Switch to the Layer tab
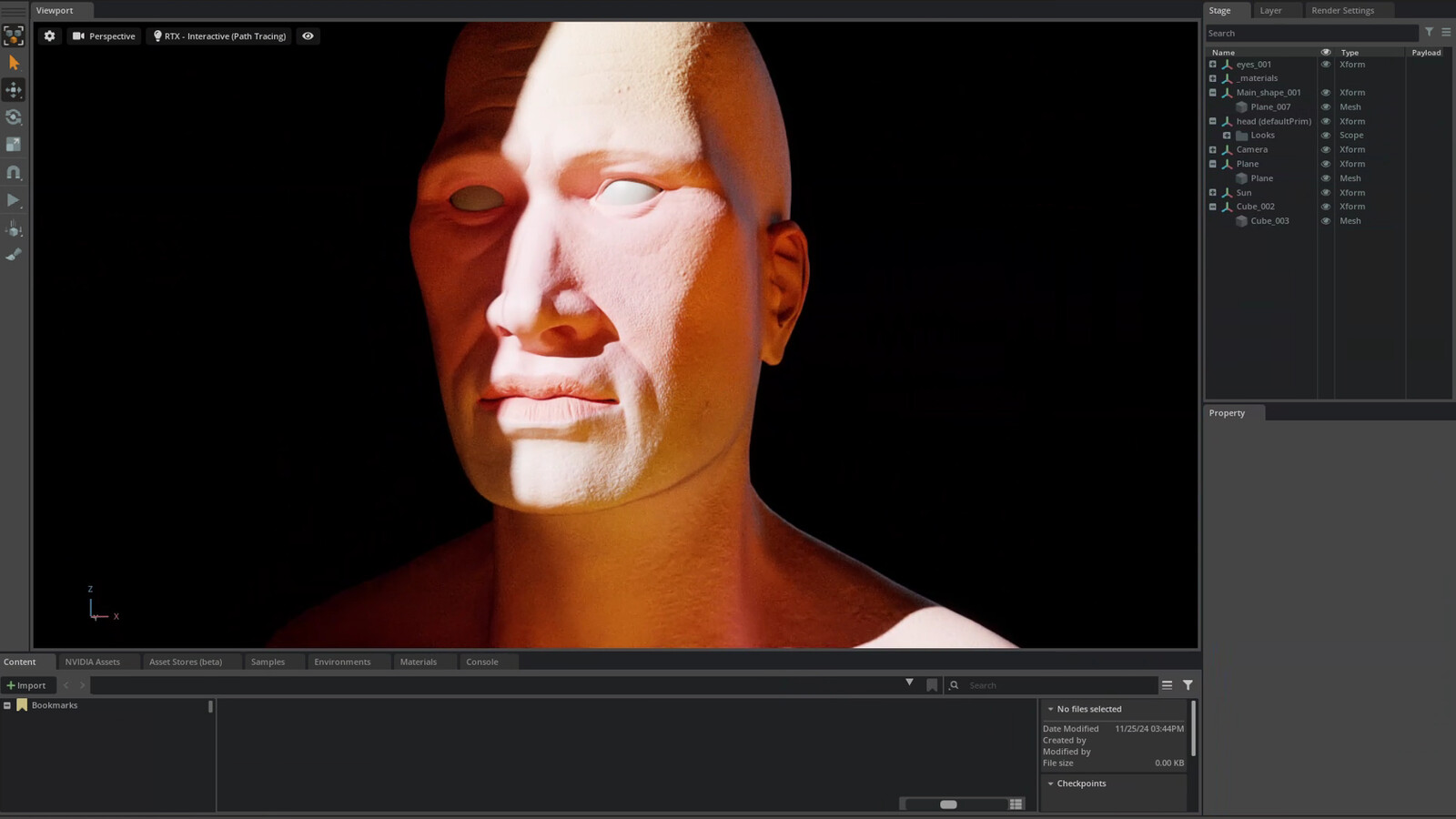 (x=1270, y=11)
